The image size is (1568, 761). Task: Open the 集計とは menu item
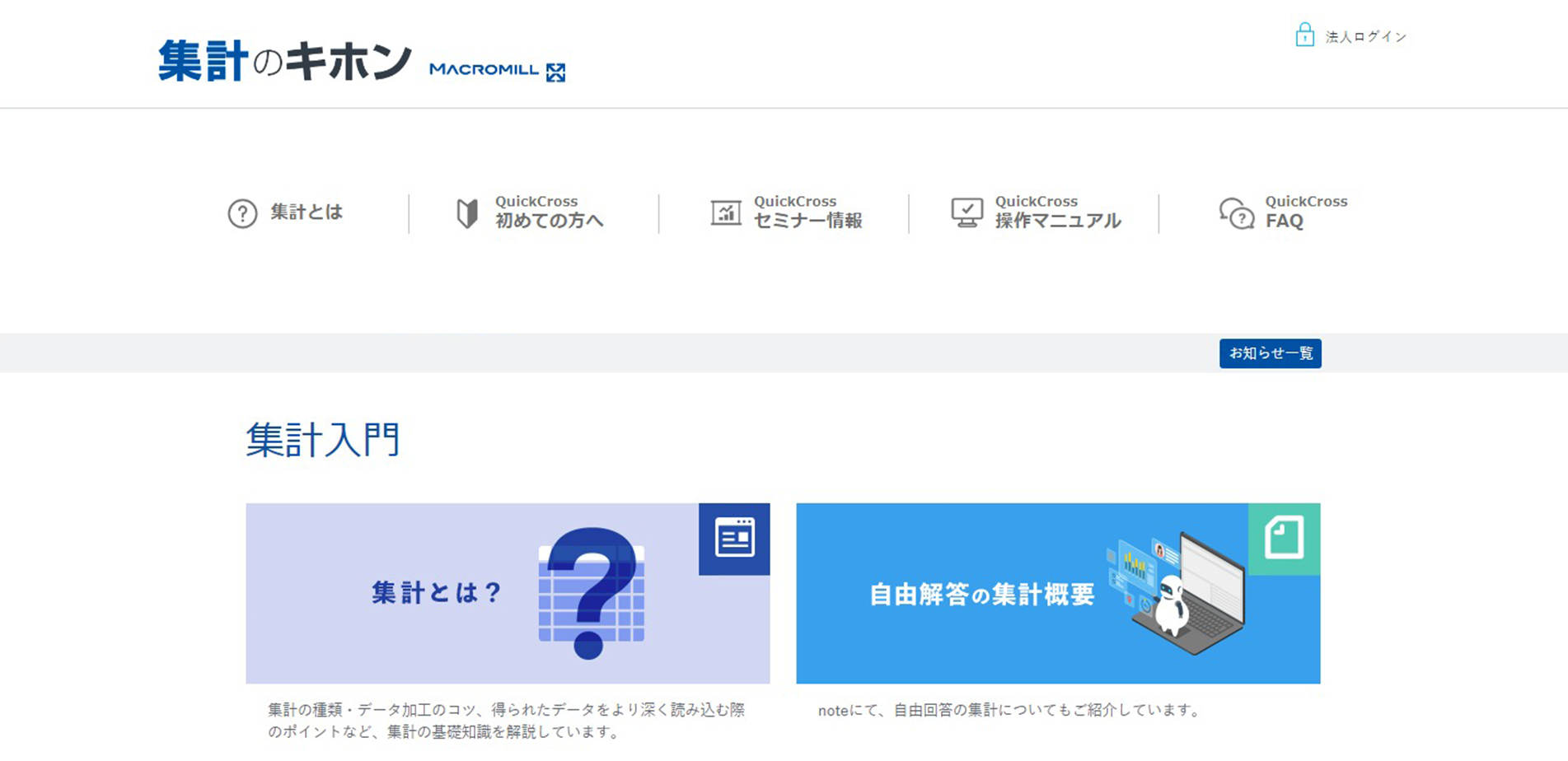pyautogui.click(x=306, y=212)
